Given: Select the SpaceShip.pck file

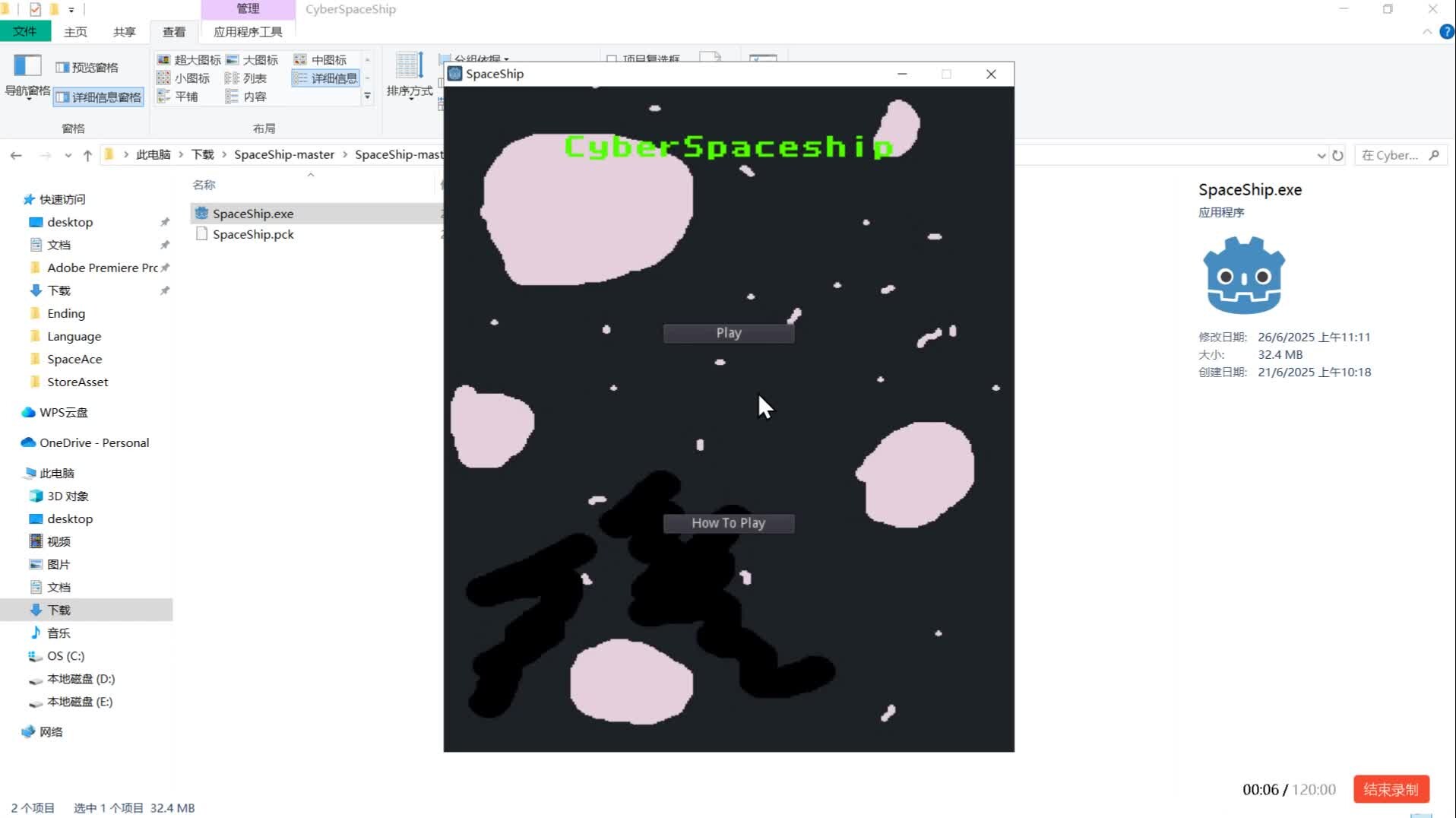Looking at the screenshot, I should 252,234.
